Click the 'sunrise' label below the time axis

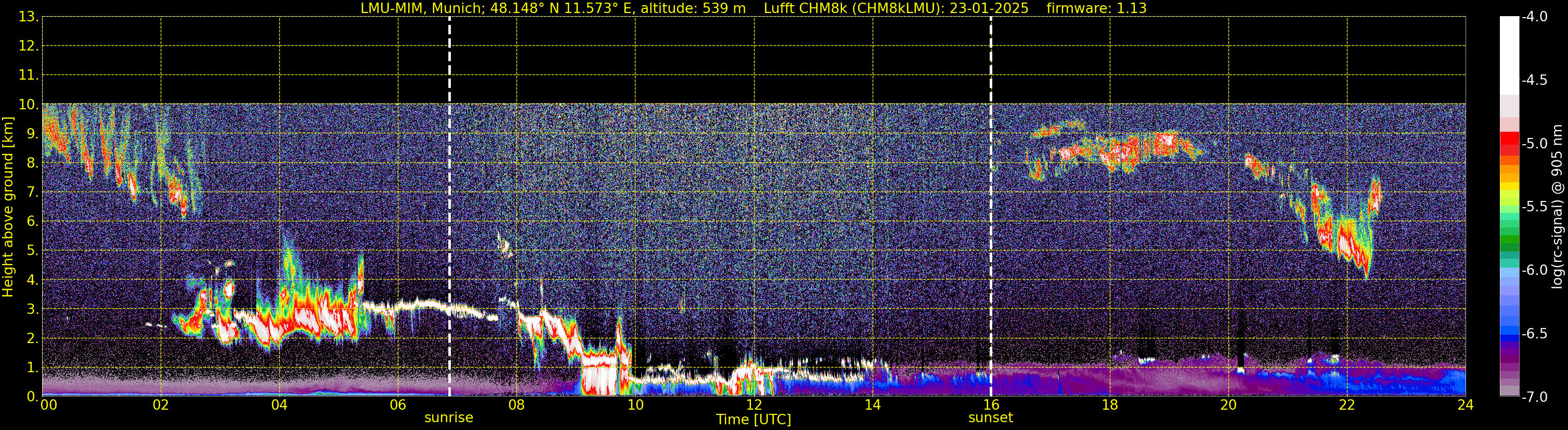click(449, 418)
